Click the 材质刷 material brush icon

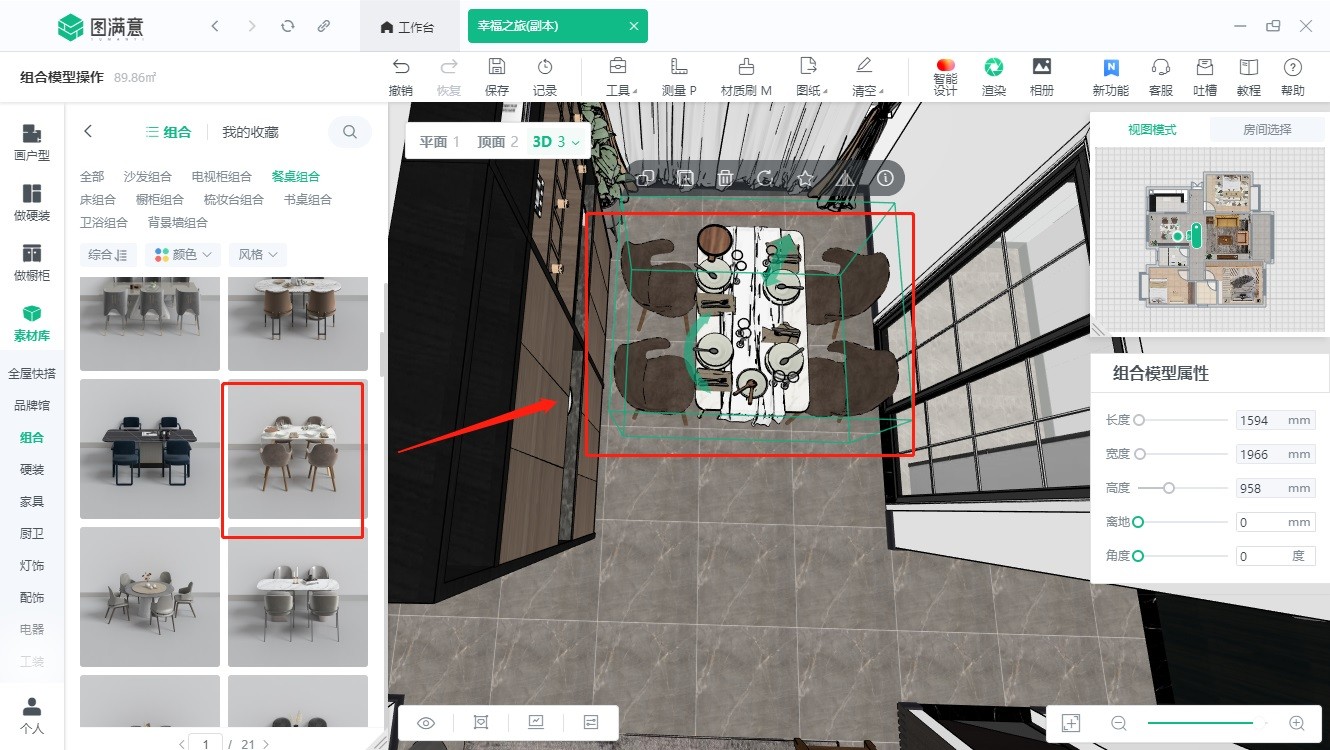click(x=746, y=67)
